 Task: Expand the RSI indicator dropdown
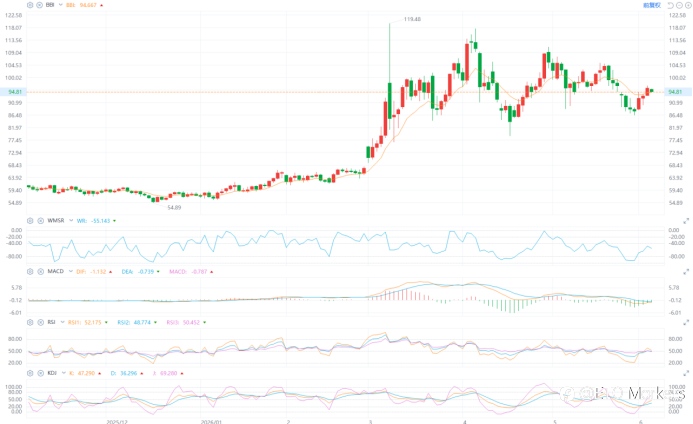pyautogui.click(x=62, y=322)
